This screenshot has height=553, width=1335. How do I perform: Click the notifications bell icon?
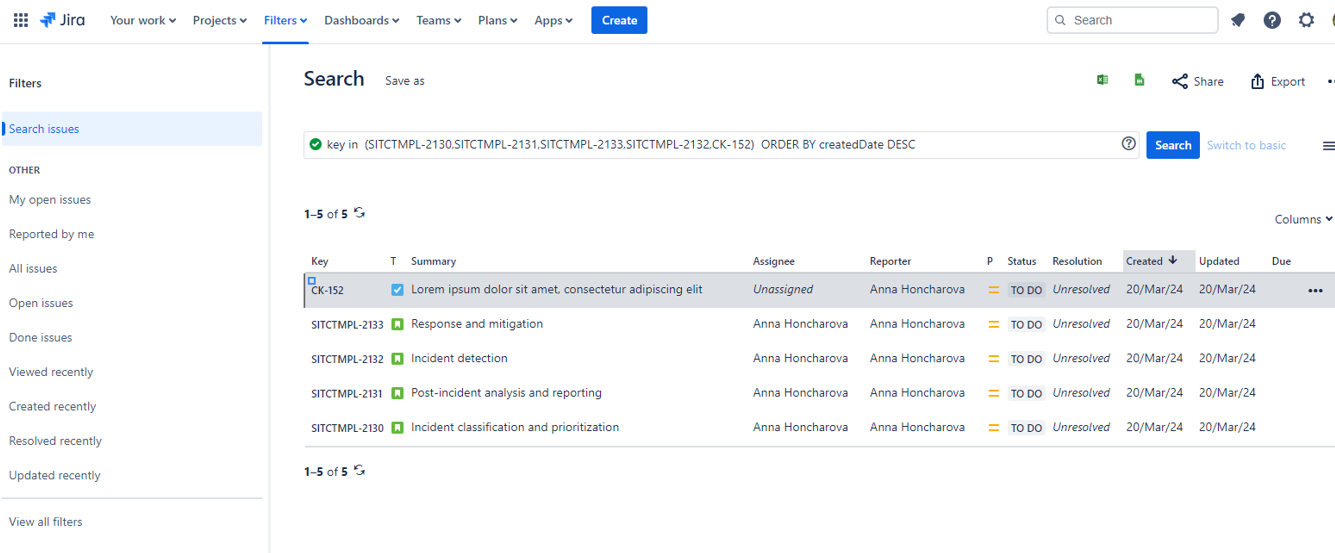pyautogui.click(x=1238, y=20)
